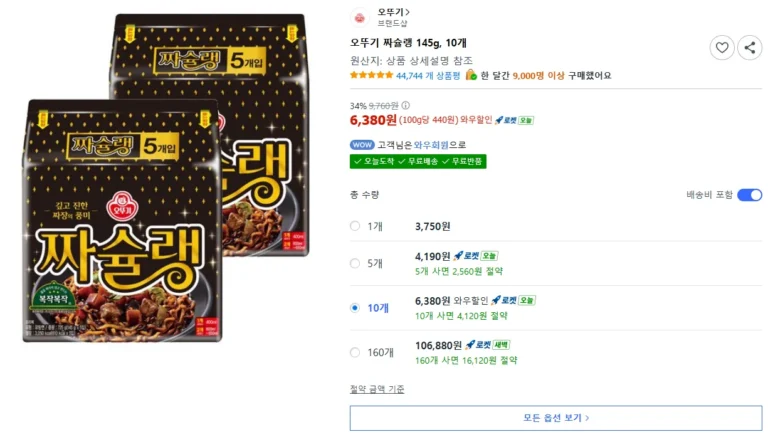Click the Ottogi brand logo icon
The image size is (768, 437).
(x=359, y=16)
